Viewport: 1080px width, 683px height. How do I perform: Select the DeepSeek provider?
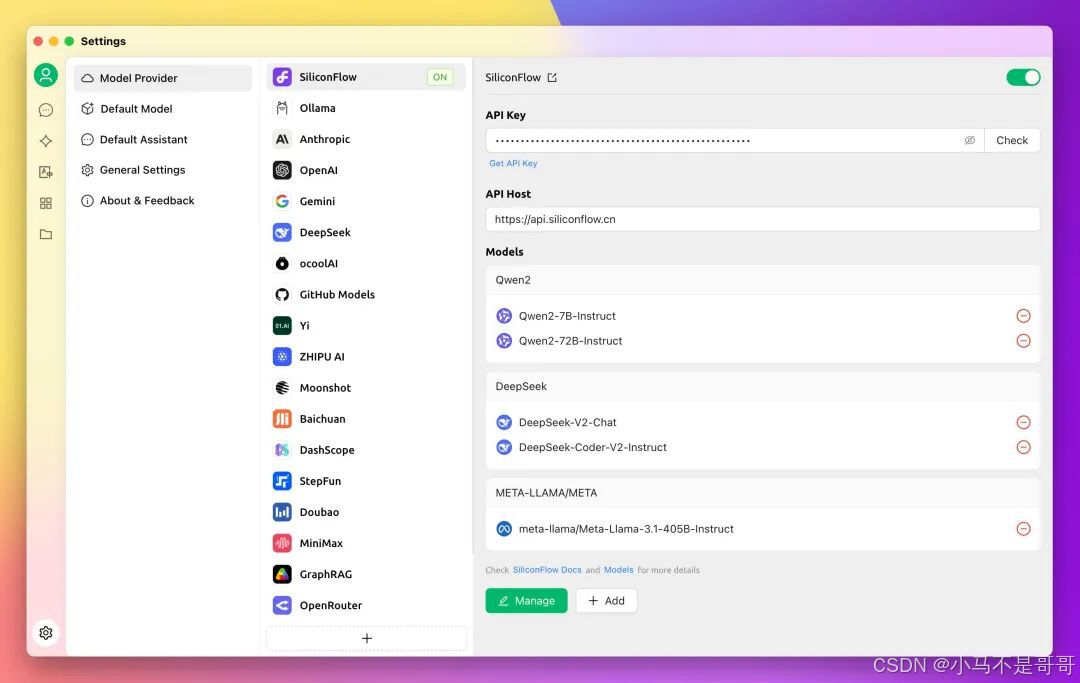pos(366,232)
